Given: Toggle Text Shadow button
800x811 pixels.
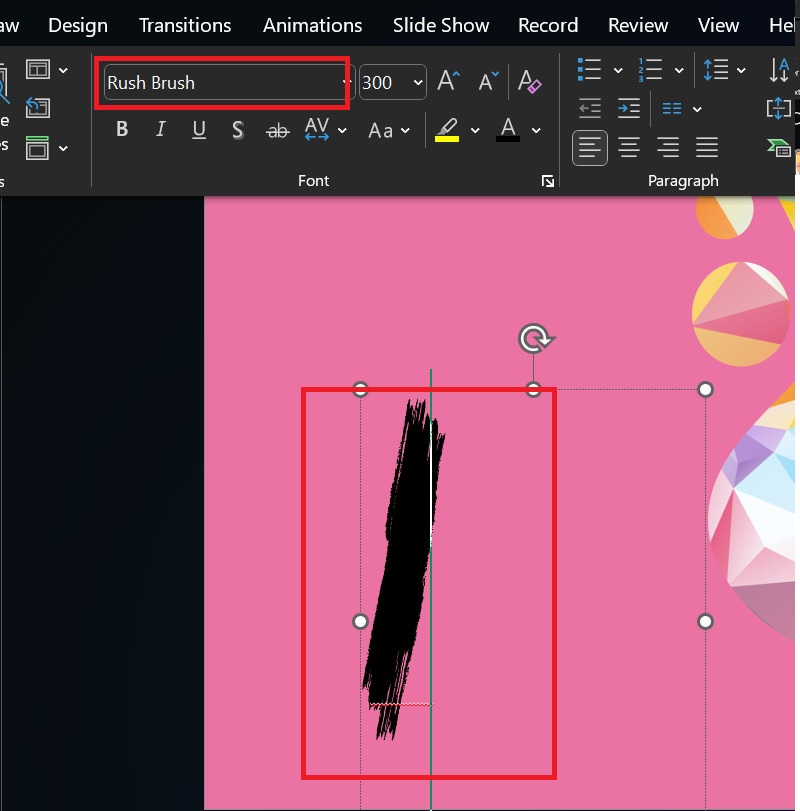Looking at the screenshot, I should (x=238, y=129).
